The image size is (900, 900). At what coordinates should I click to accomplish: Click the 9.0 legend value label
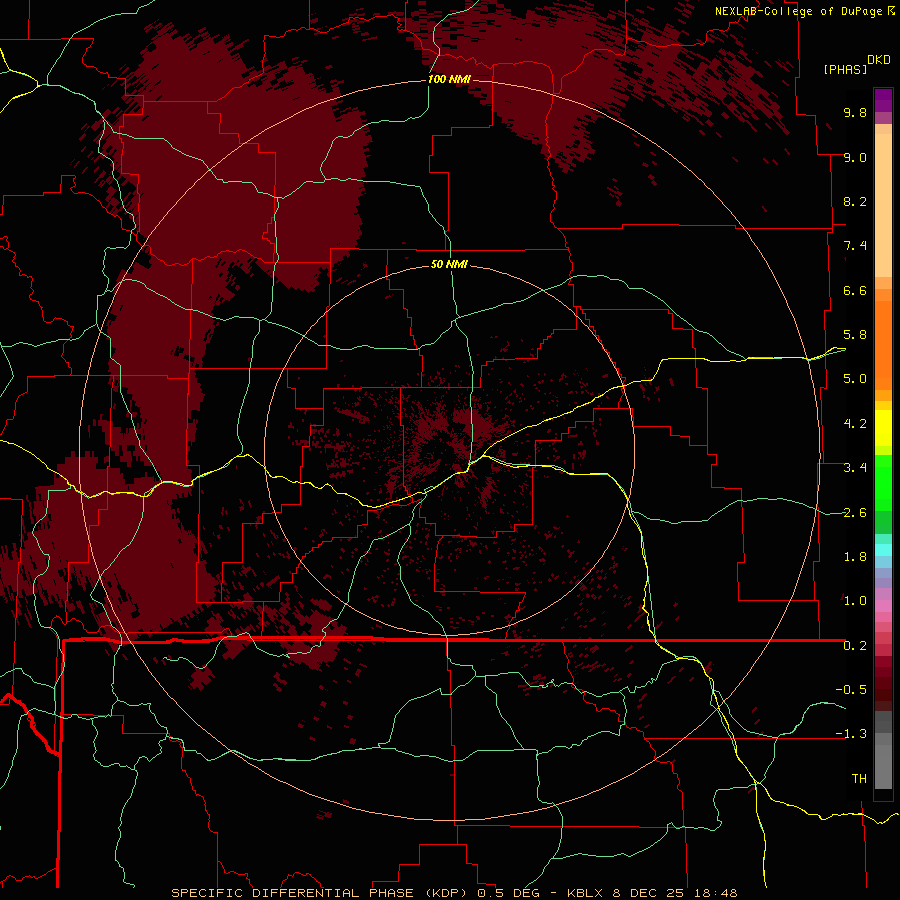(855, 157)
